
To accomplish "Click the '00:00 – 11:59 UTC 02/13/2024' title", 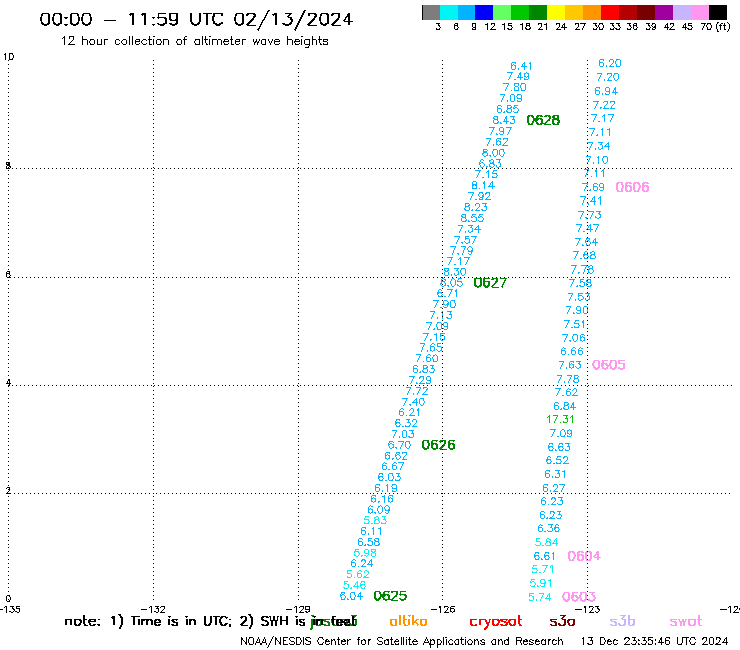I will 196,19.
